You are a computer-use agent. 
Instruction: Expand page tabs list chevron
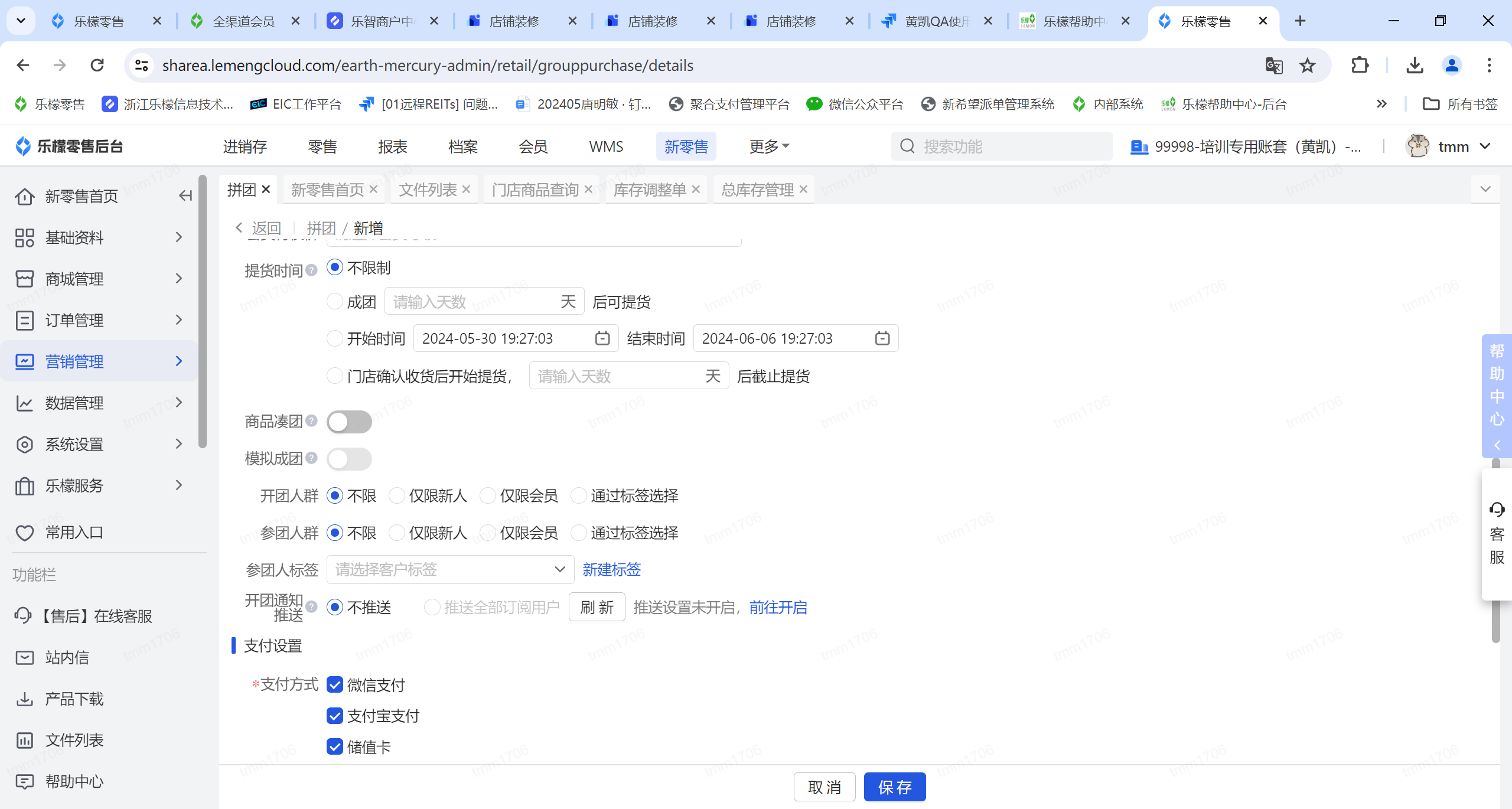1485,189
